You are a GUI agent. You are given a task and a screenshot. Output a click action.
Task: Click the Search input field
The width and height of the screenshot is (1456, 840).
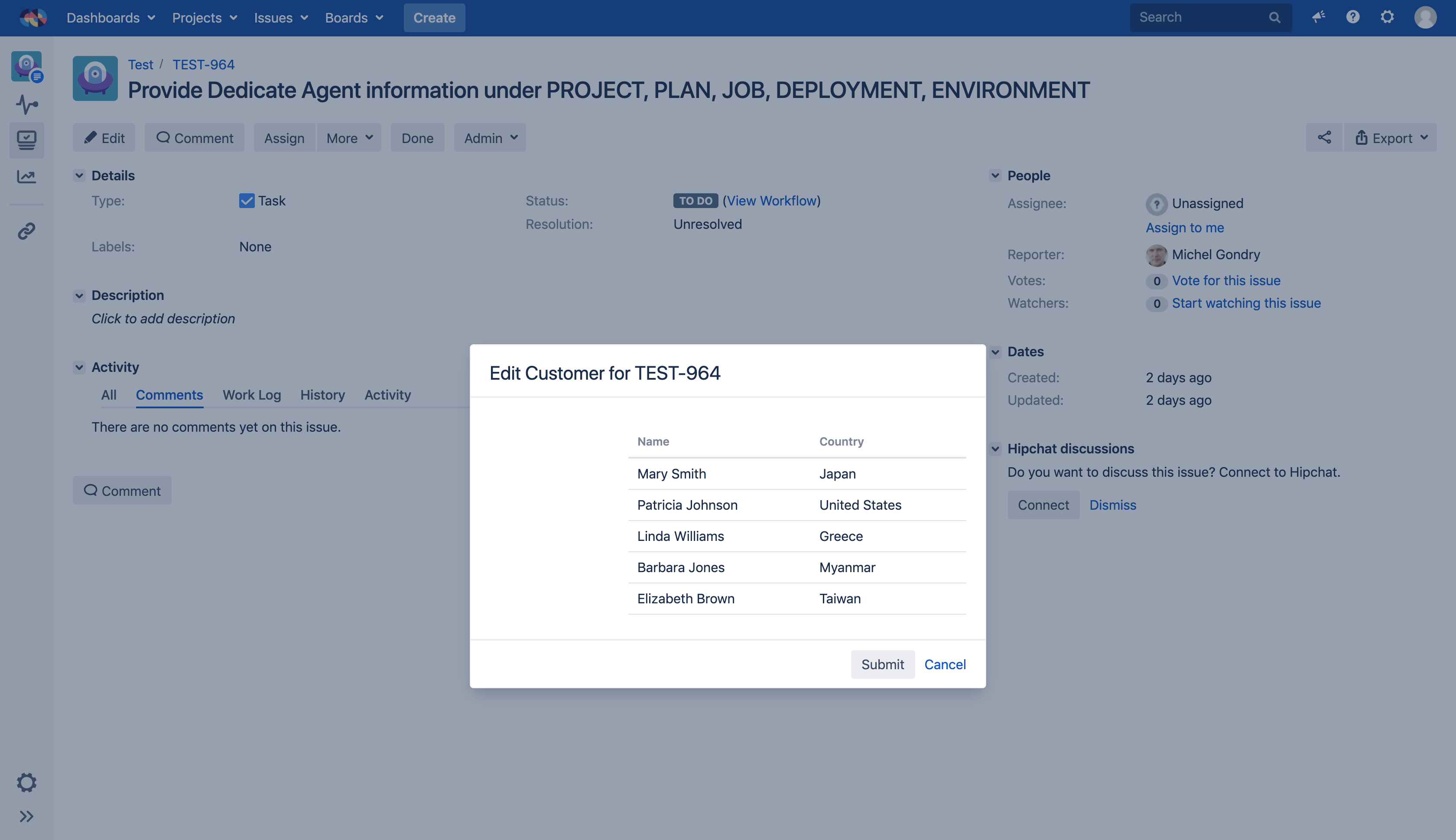coord(1201,17)
